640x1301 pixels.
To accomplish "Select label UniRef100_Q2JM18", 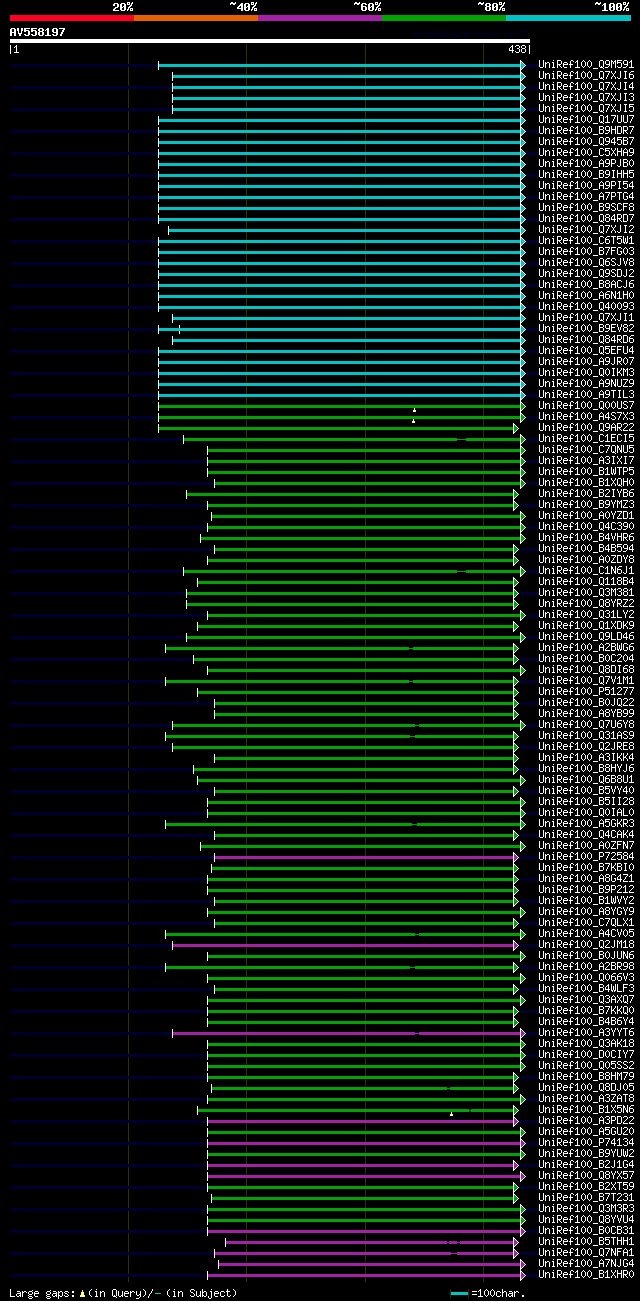I will (586, 945).
